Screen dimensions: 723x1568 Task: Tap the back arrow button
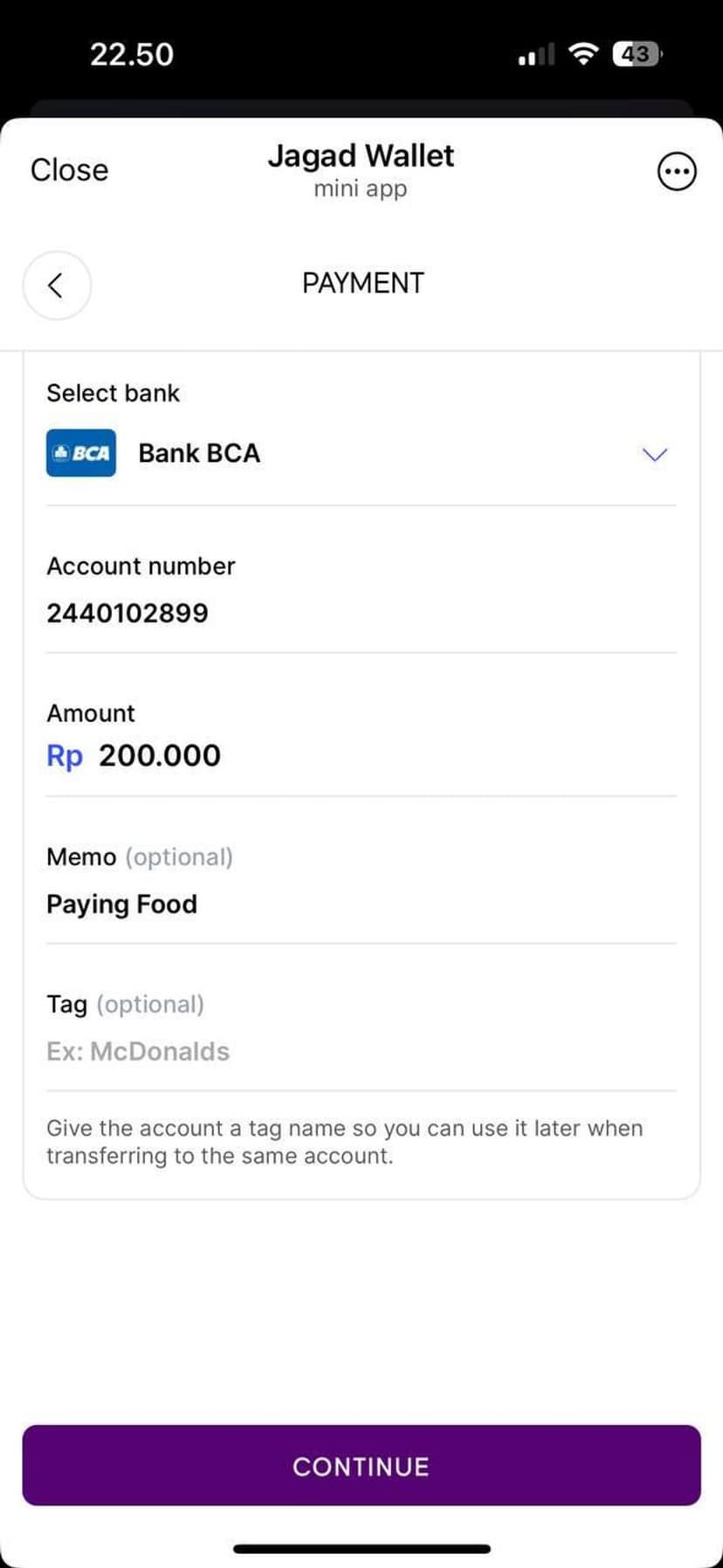click(x=57, y=285)
